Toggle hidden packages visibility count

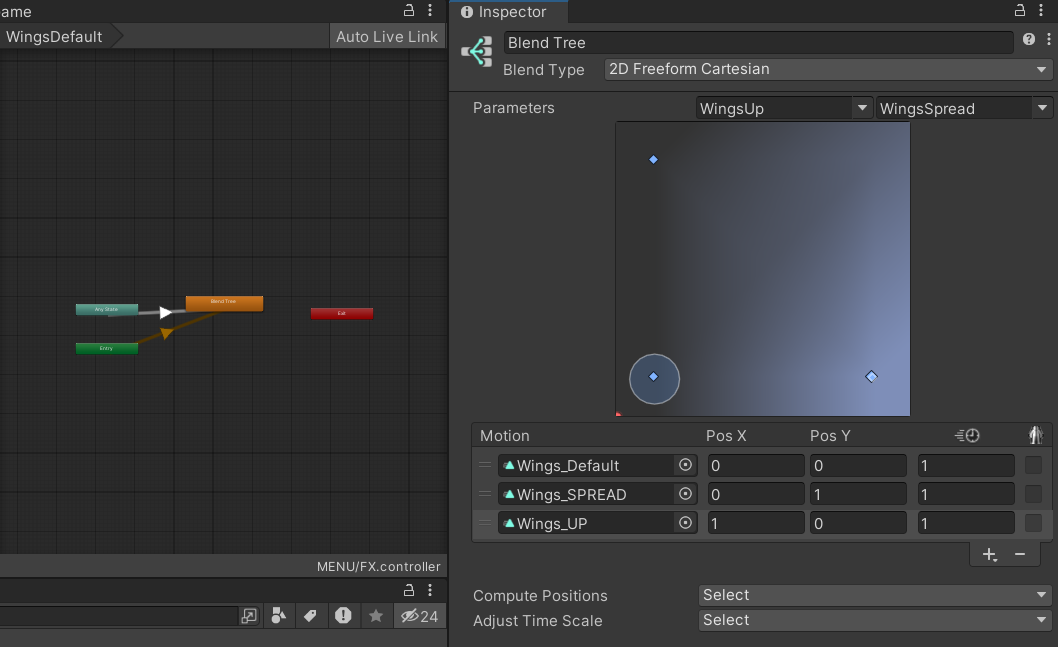pyautogui.click(x=419, y=616)
